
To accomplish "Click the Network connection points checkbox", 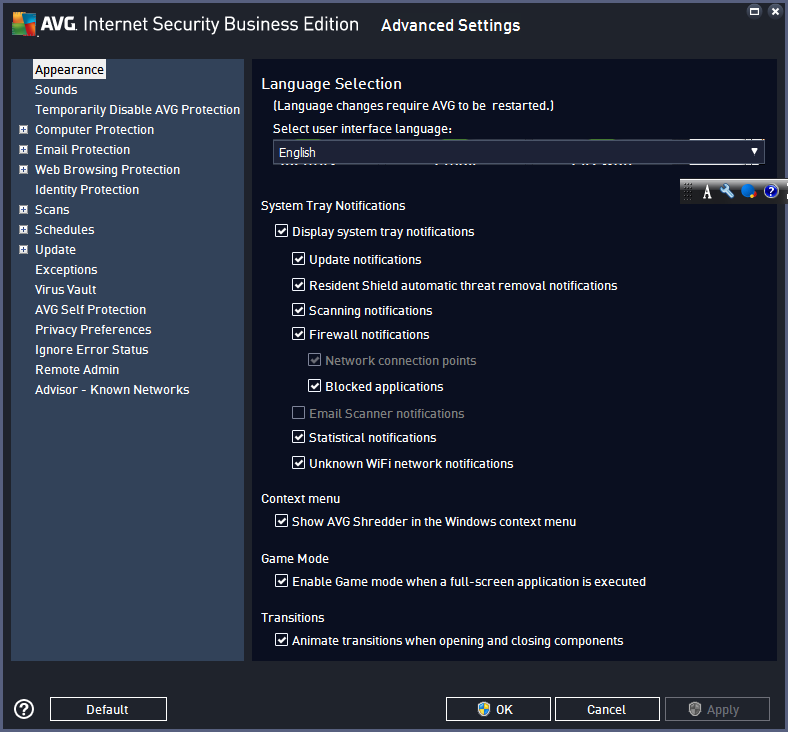I will click(315, 360).
